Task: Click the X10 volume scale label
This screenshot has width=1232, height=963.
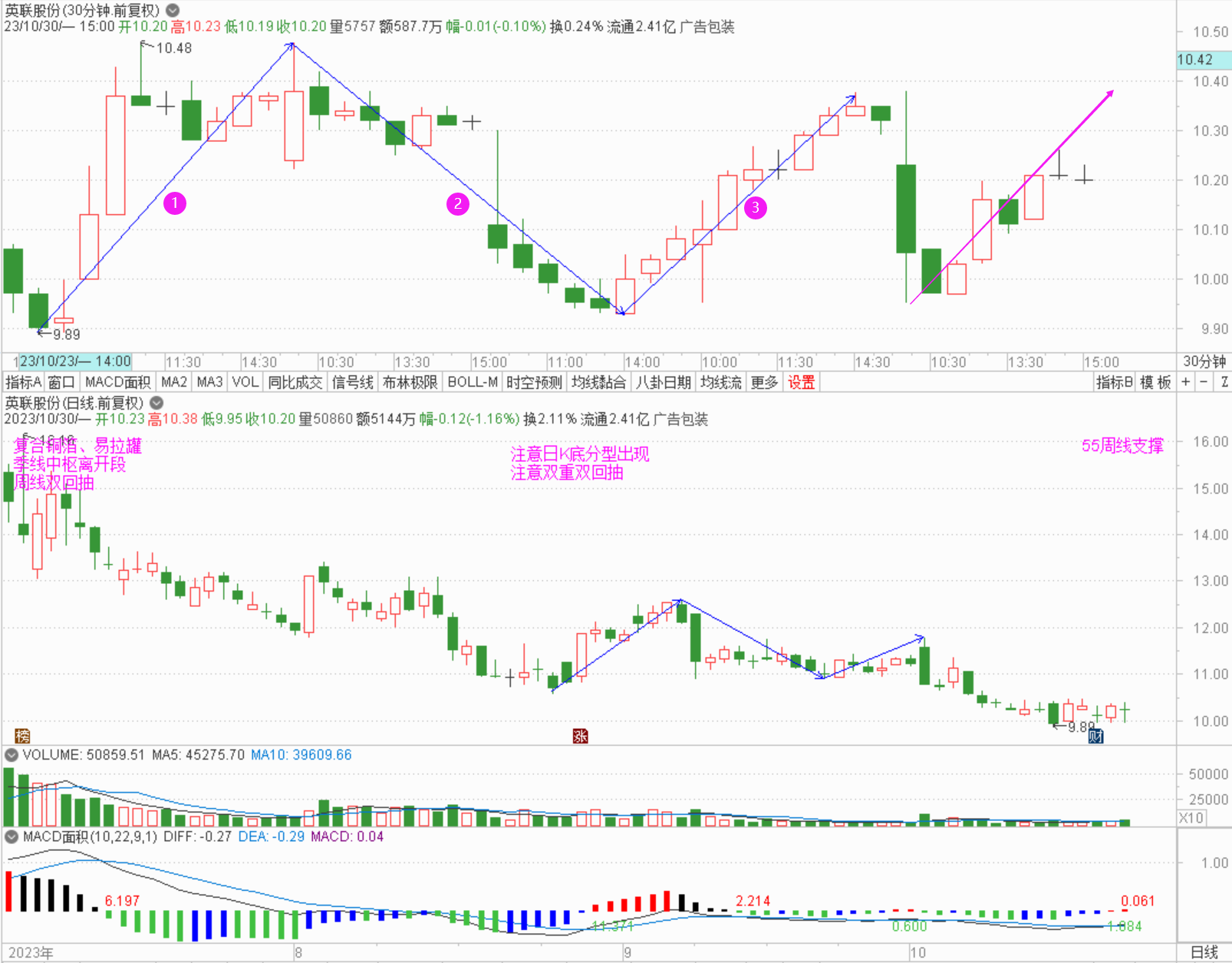Action: click(x=1191, y=818)
